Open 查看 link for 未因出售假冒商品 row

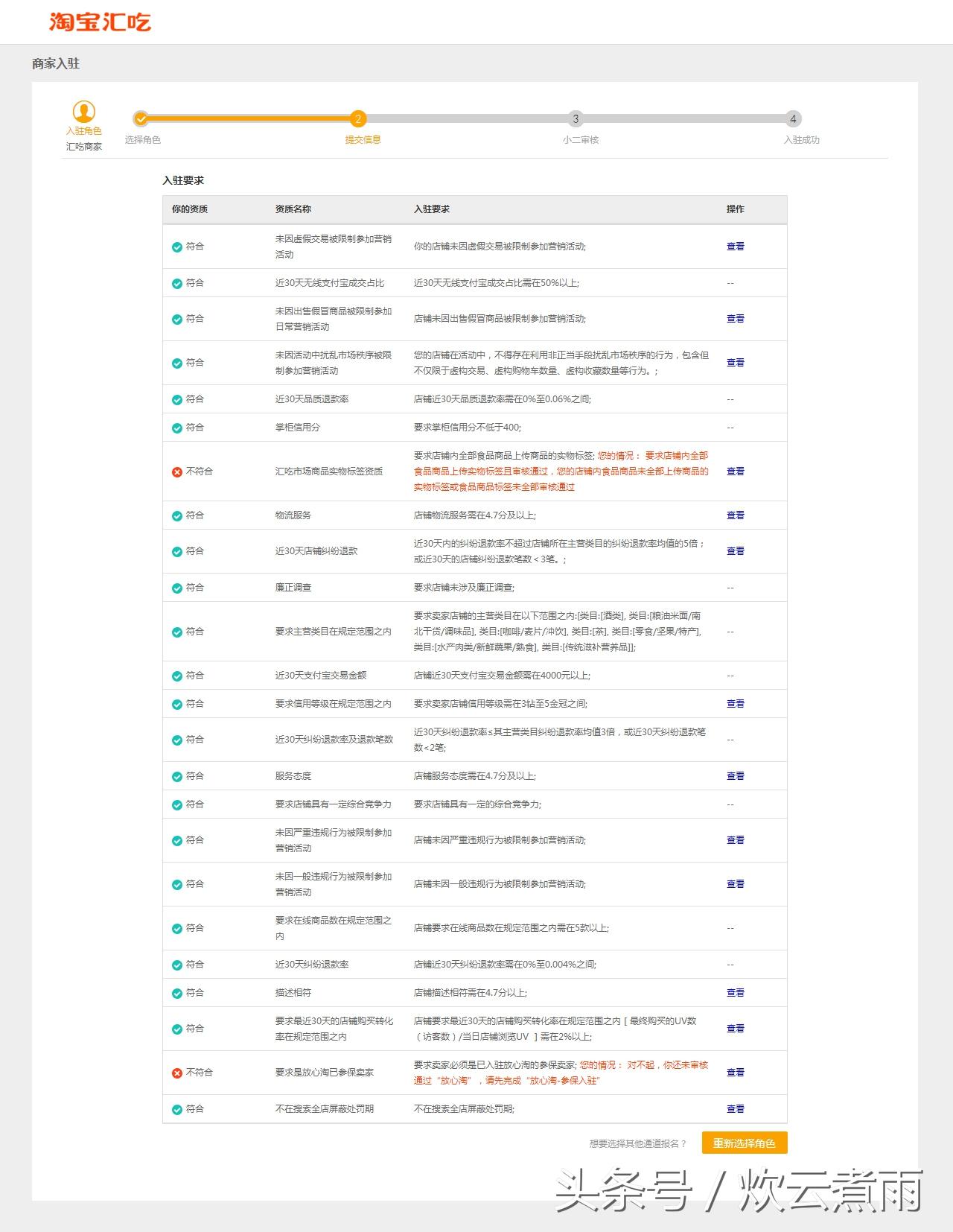tap(735, 319)
